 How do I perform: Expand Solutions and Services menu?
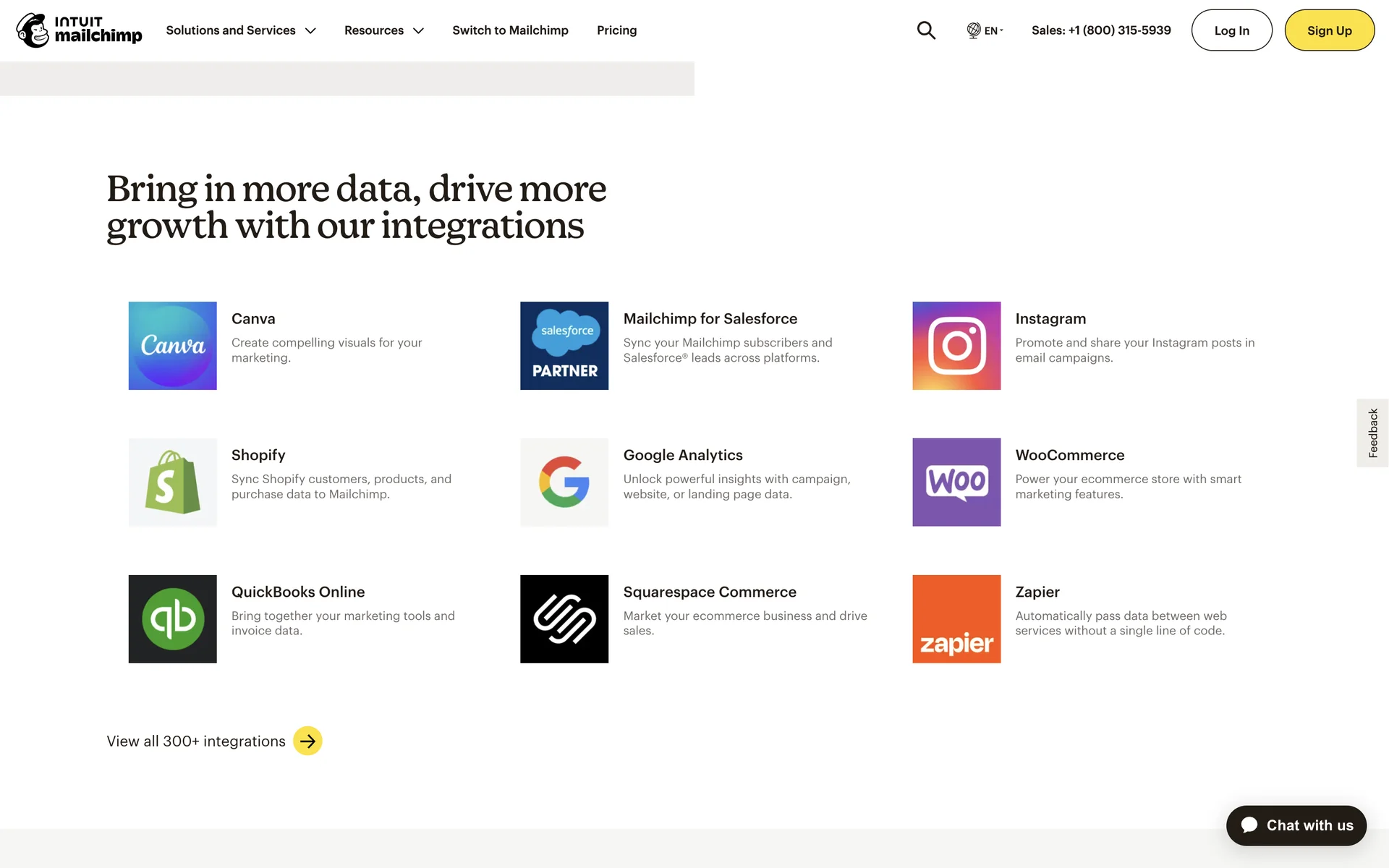pyautogui.click(x=241, y=30)
